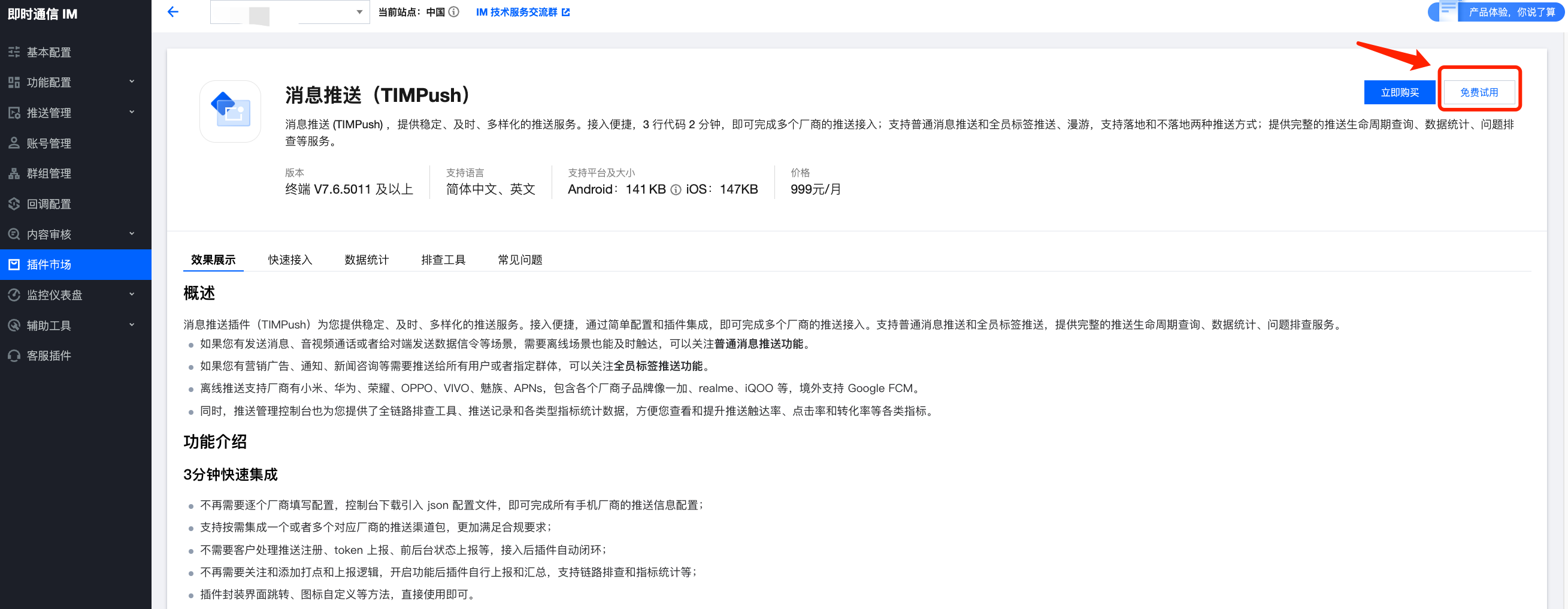
Task: Open 客服插件 in the sidebar
Action: [x=75, y=355]
